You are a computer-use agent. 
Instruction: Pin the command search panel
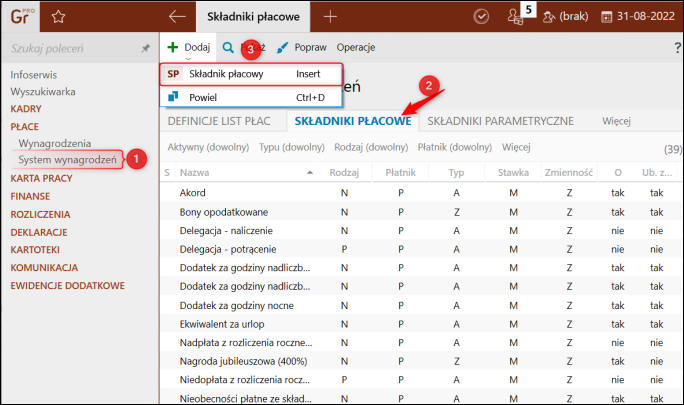point(145,48)
